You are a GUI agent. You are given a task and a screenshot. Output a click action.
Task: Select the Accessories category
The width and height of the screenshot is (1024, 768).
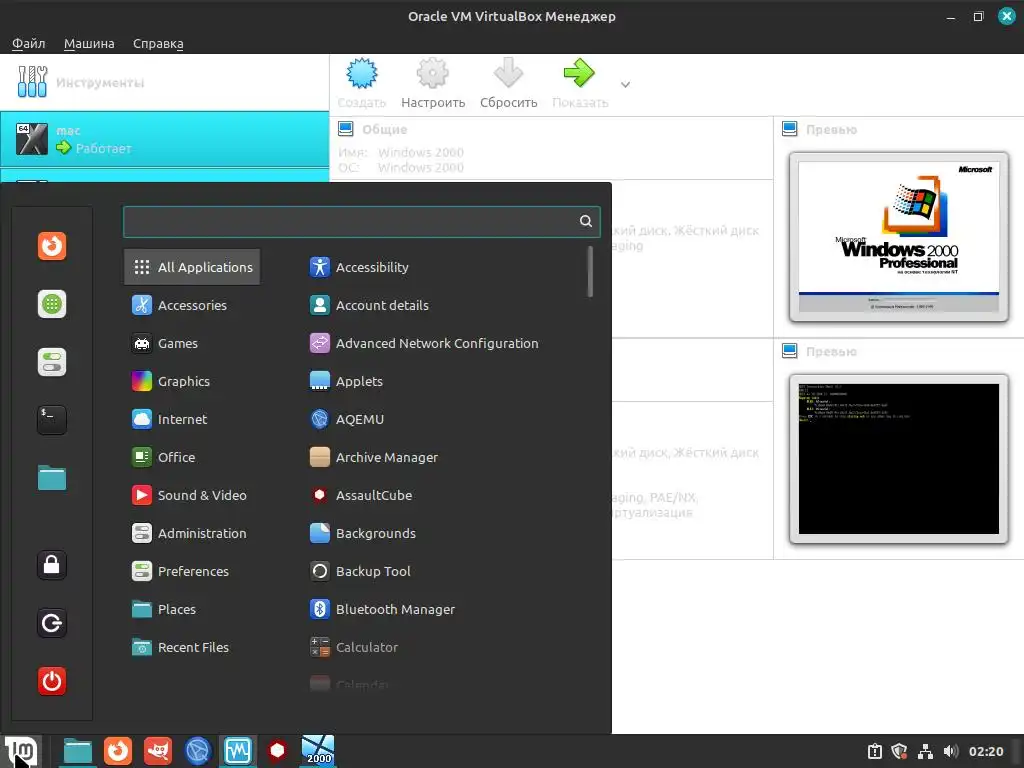click(x=192, y=305)
